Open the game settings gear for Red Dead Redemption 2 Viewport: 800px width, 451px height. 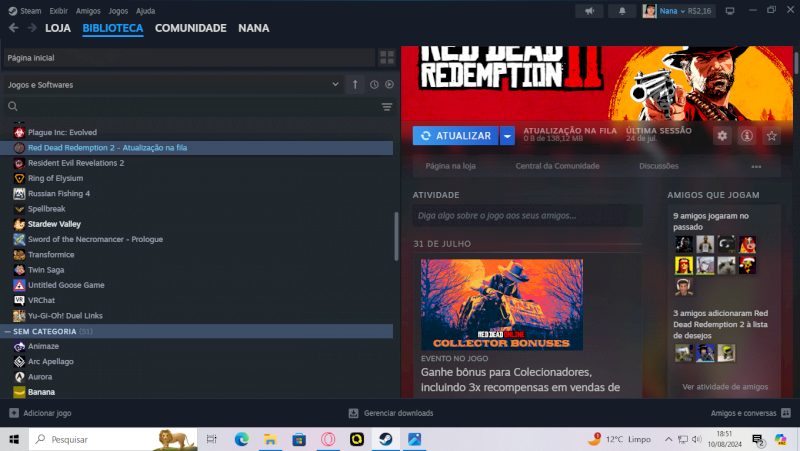click(x=723, y=136)
